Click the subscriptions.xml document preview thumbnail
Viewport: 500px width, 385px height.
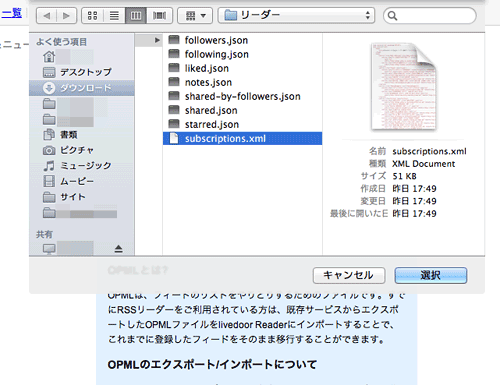coord(404,87)
